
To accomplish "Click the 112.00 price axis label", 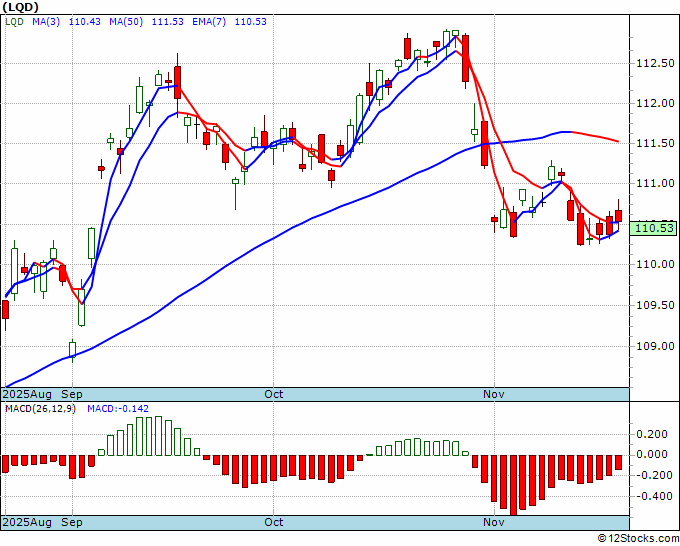I will click(655, 104).
